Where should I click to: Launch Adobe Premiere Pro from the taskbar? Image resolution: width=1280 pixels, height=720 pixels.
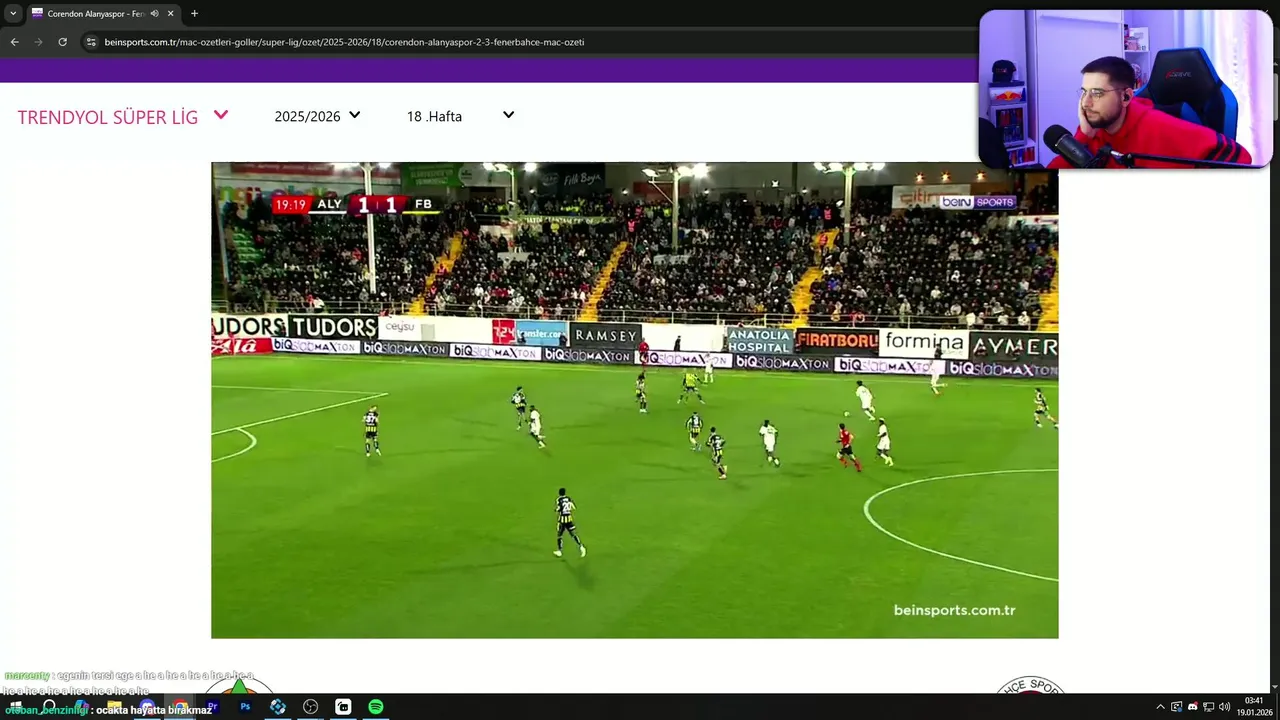click(x=213, y=706)
